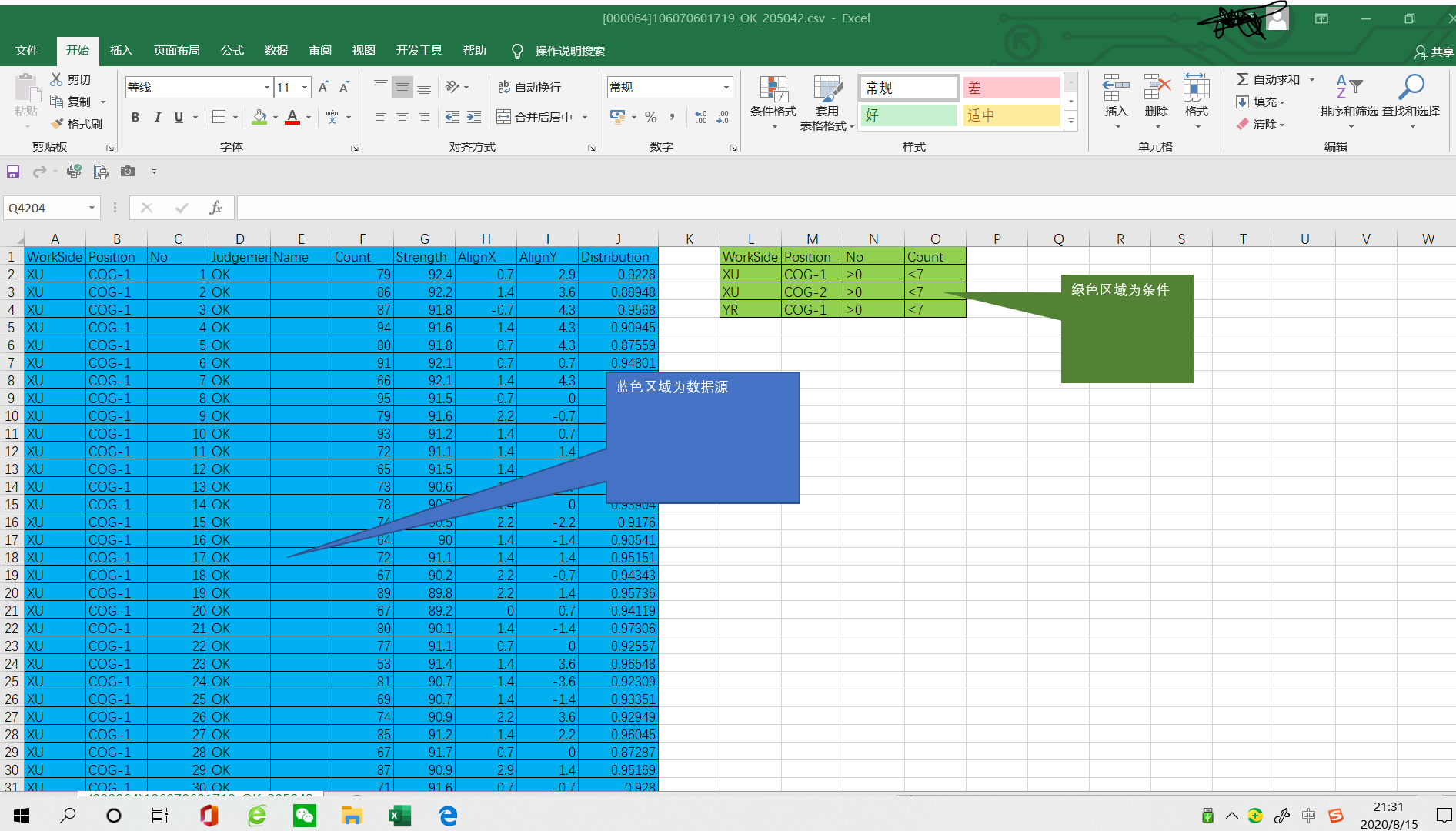Click the Cut (剪切) scissors icon
The image size is (1456, 831).
56,79
